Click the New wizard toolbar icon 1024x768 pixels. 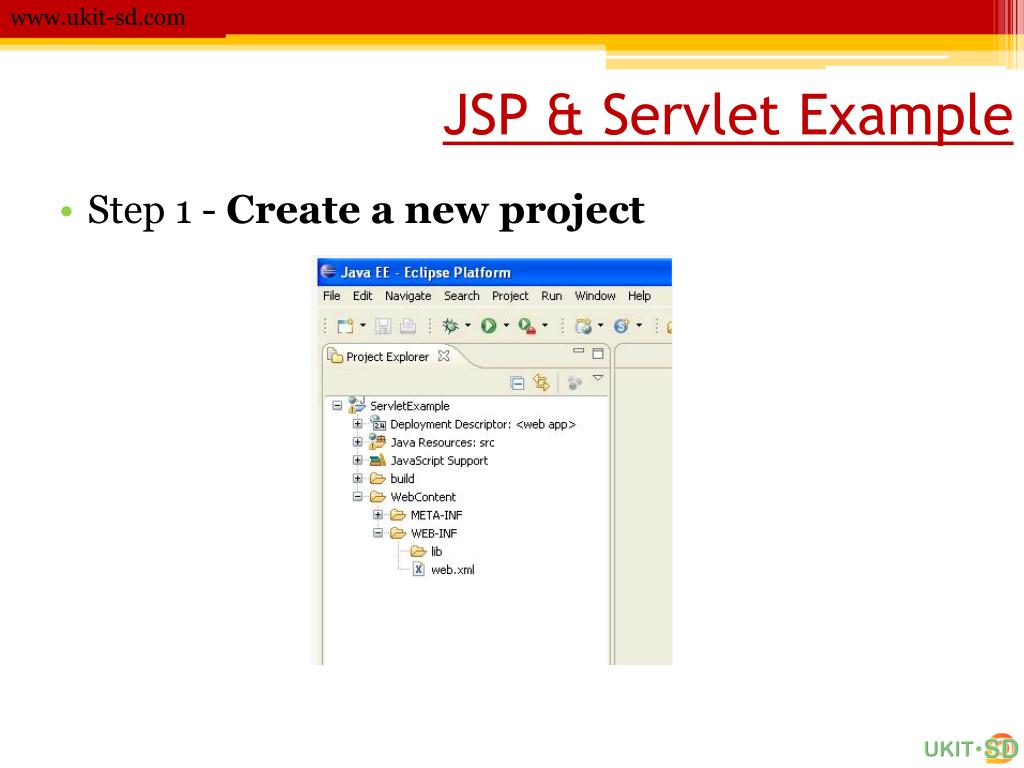[345, 326]
